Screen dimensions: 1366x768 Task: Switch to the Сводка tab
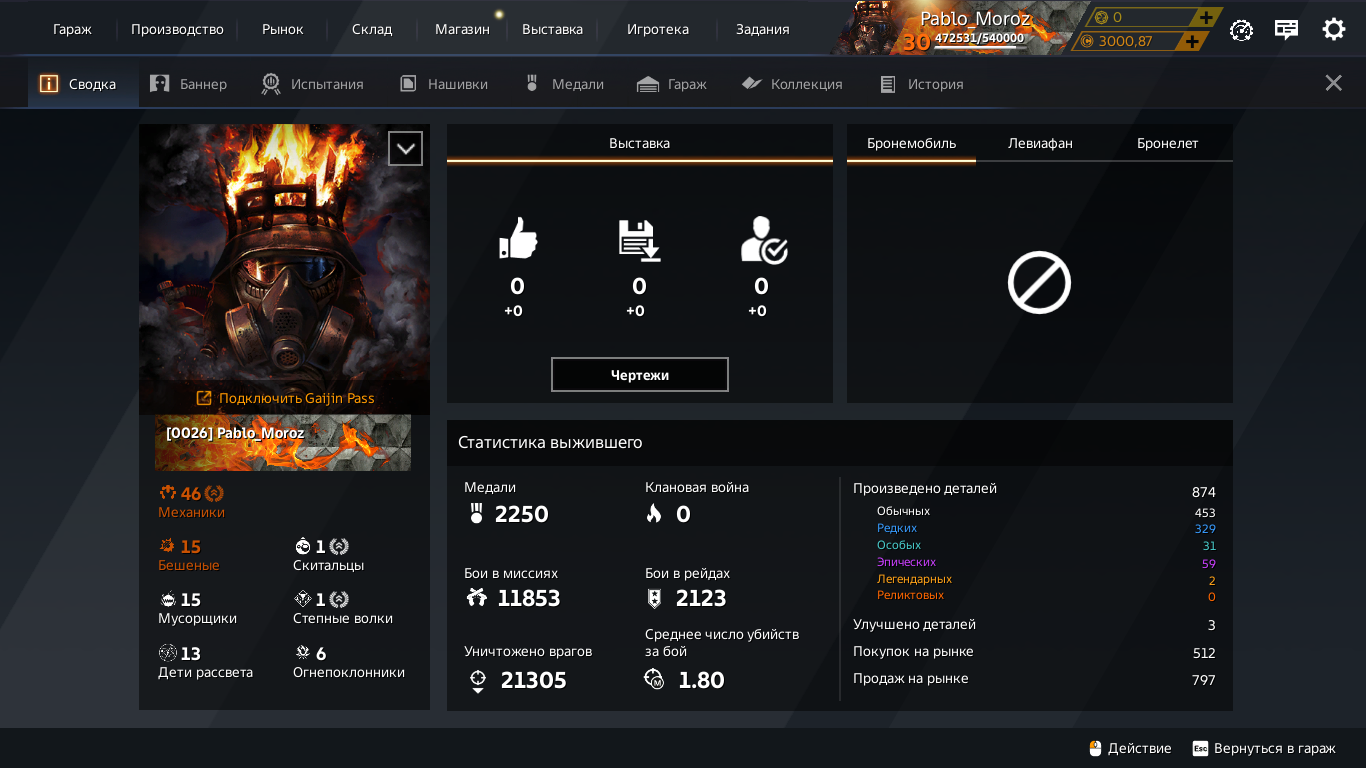[x=83, y=84]
